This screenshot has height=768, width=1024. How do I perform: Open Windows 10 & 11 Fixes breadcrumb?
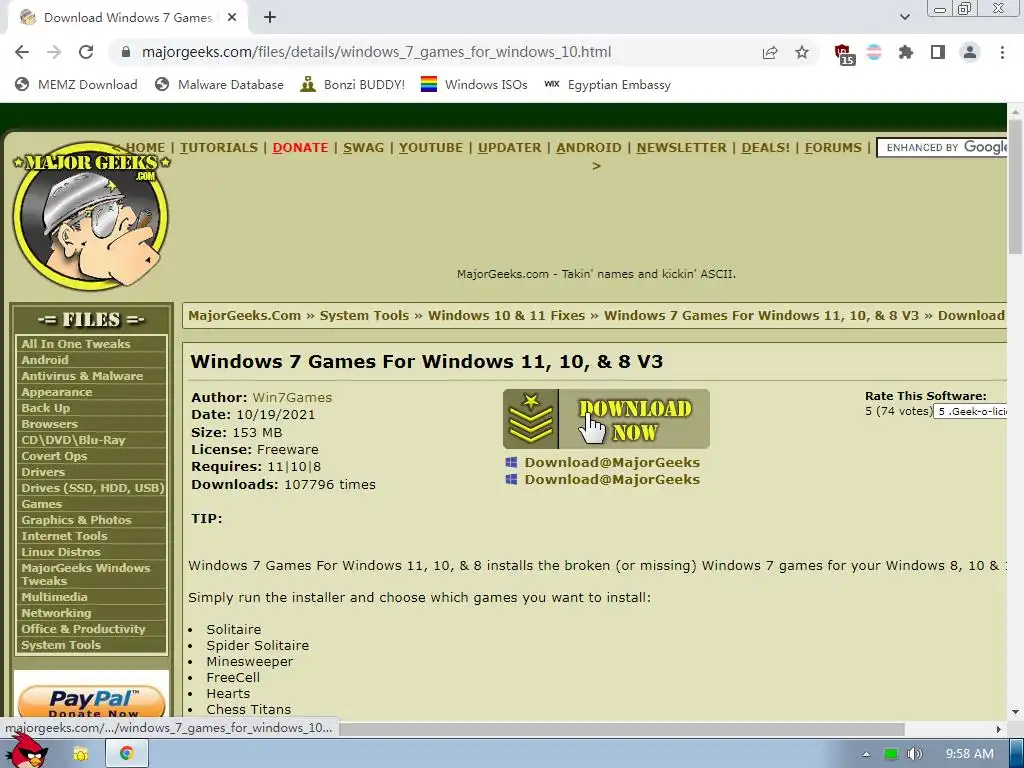[506, 315]
